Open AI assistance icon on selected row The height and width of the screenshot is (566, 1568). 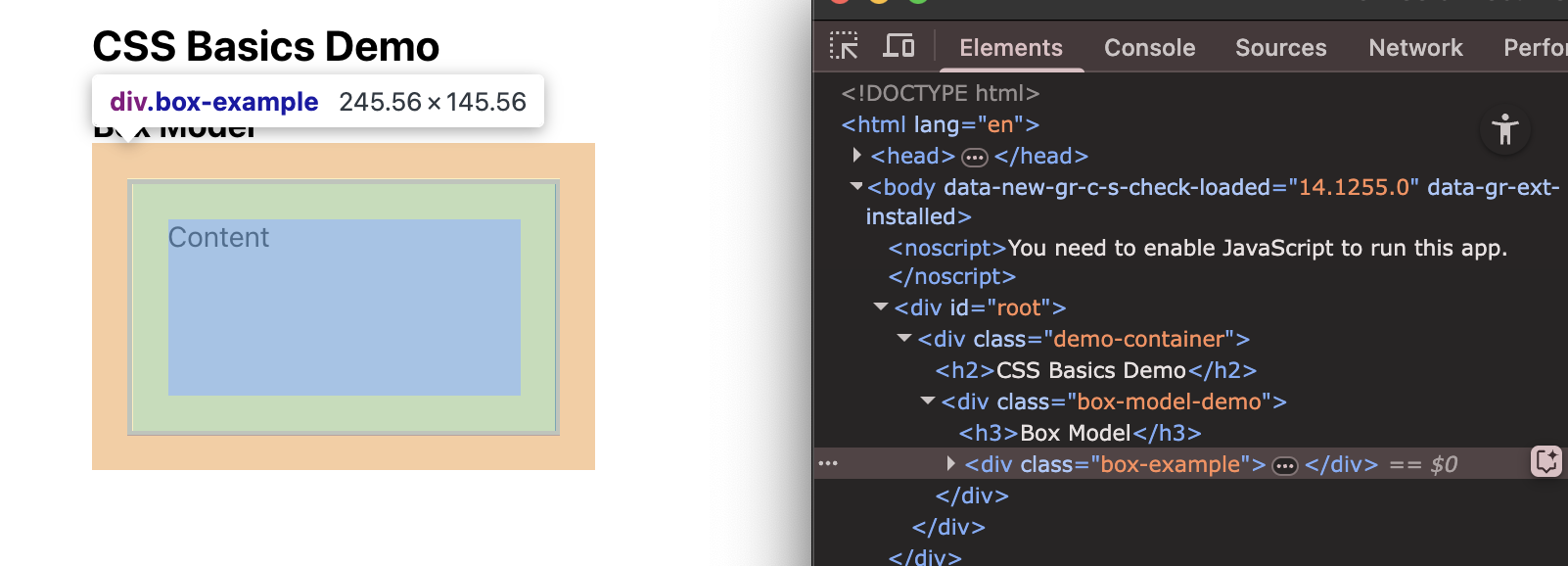pos(1545,461)
